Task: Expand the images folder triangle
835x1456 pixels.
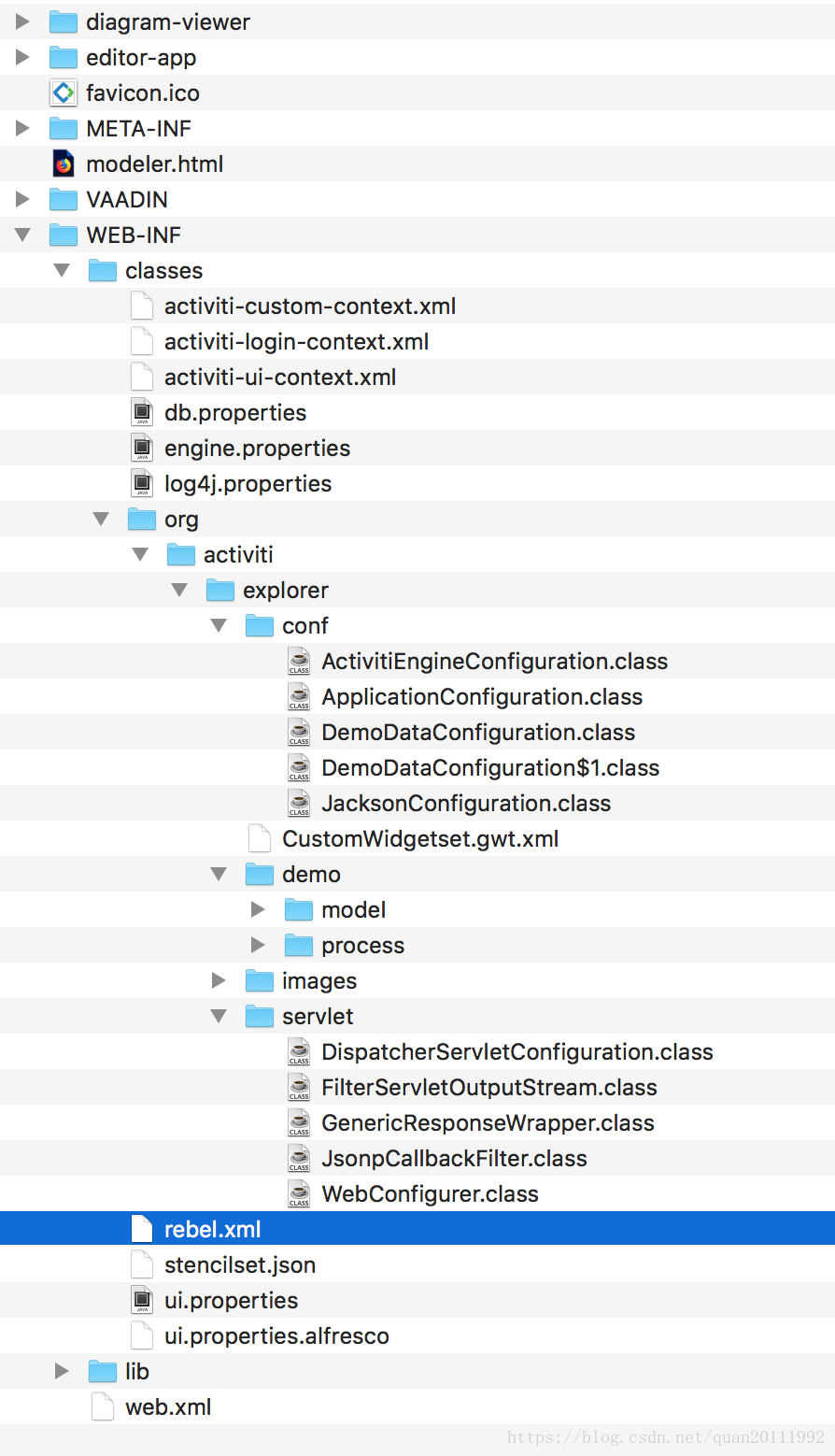Action: (x=219, y=980)
